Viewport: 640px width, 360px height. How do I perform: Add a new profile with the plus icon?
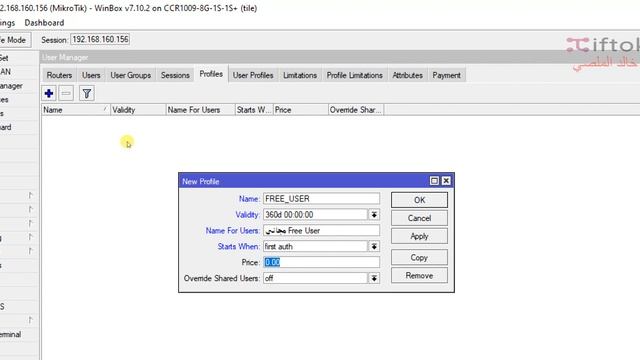[49, 93]
